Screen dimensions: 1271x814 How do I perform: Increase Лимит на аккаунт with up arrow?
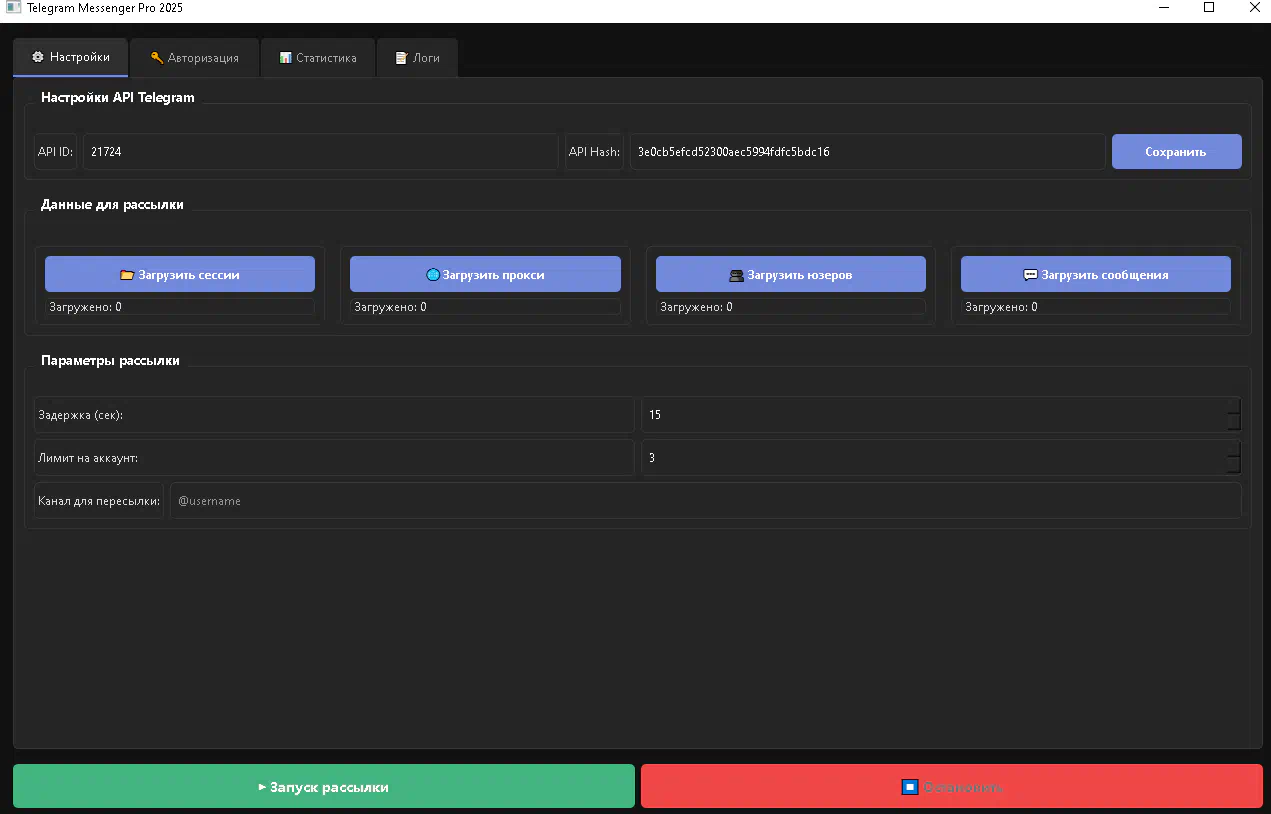click(x=1234, y=448)
